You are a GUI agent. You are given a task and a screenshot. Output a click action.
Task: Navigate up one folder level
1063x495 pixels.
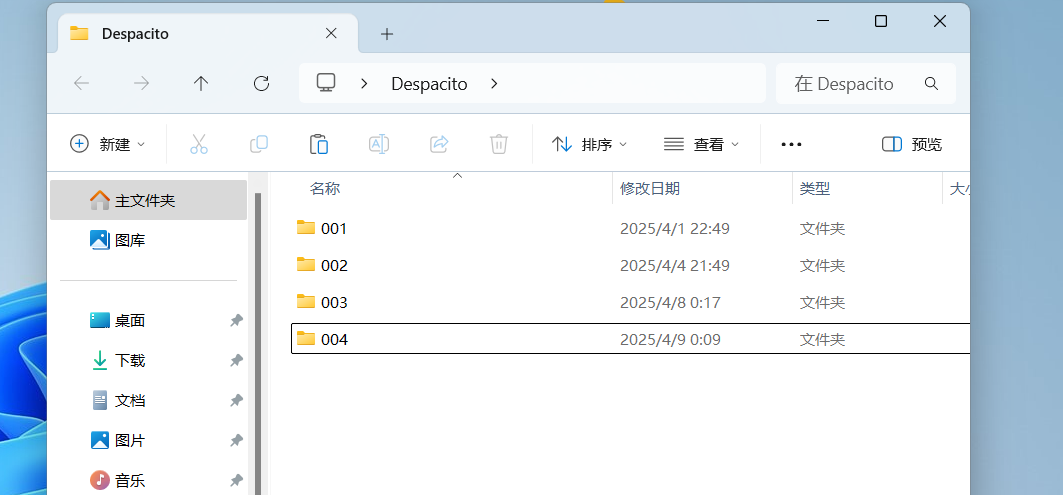click(201, 83)
